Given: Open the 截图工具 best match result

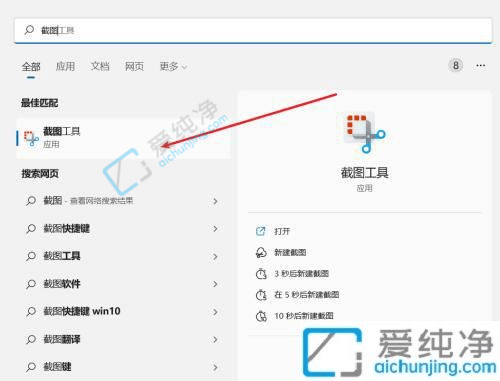Looking at the screenshot, I should 123,138.
